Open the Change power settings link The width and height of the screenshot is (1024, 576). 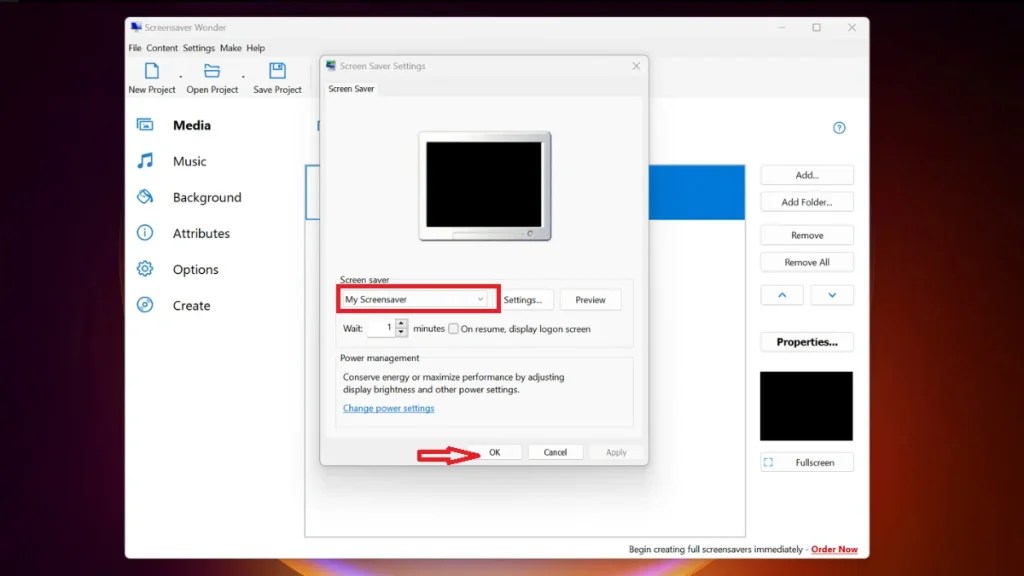pyautogui.click(x=388, y=408)
